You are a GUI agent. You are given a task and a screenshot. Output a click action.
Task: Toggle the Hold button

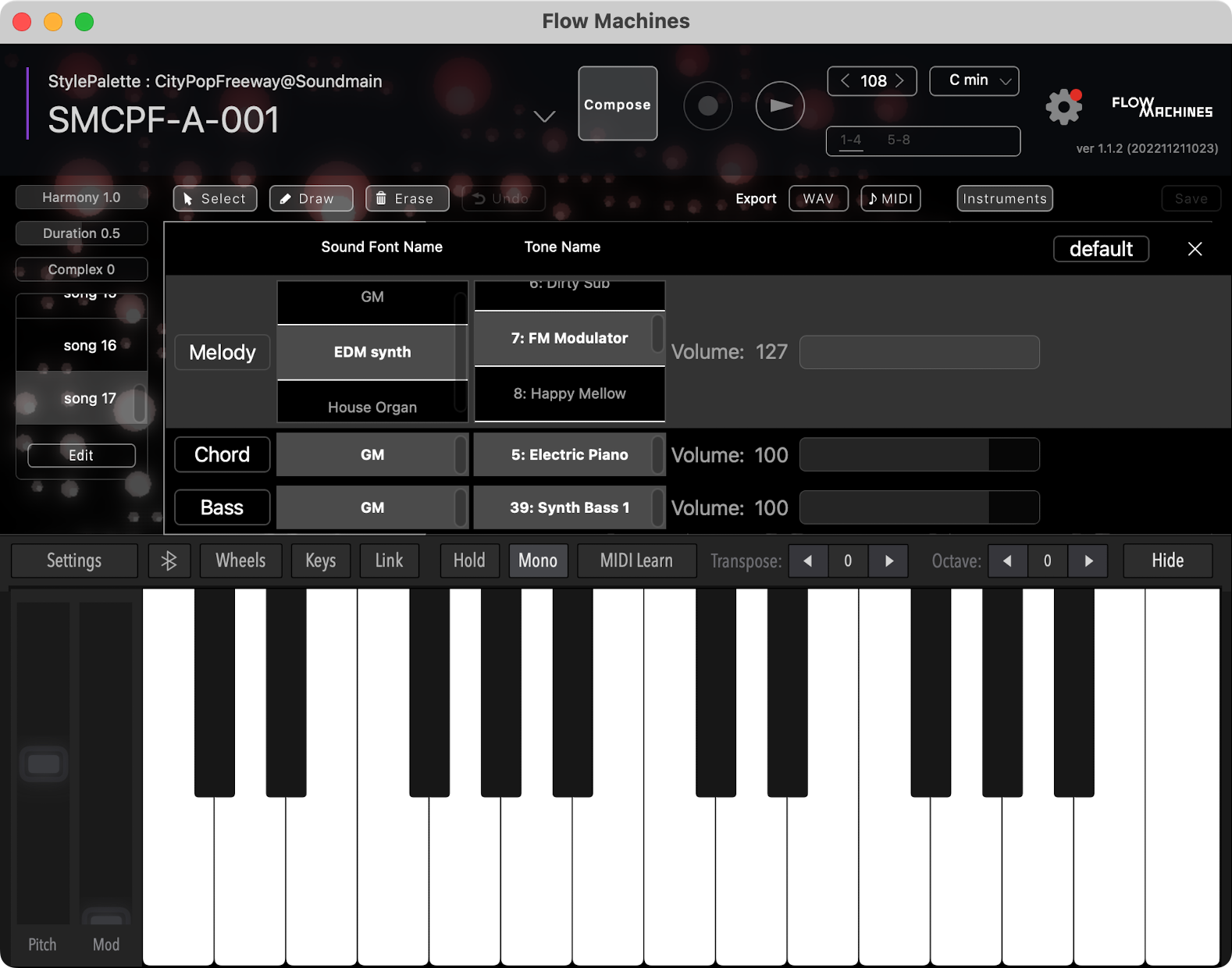(469, 561)
